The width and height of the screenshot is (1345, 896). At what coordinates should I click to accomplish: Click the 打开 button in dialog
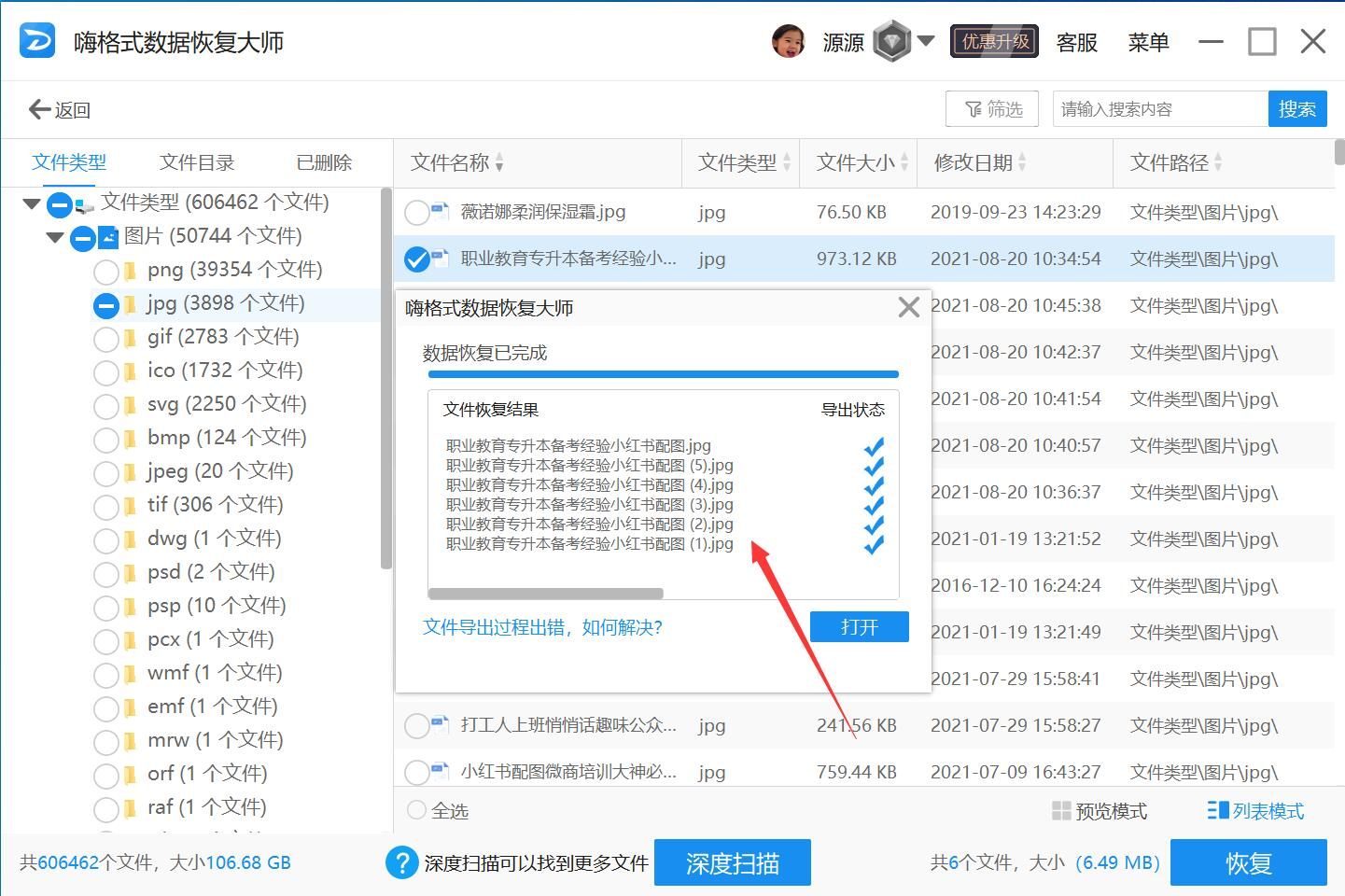click(x=859, y=627)
